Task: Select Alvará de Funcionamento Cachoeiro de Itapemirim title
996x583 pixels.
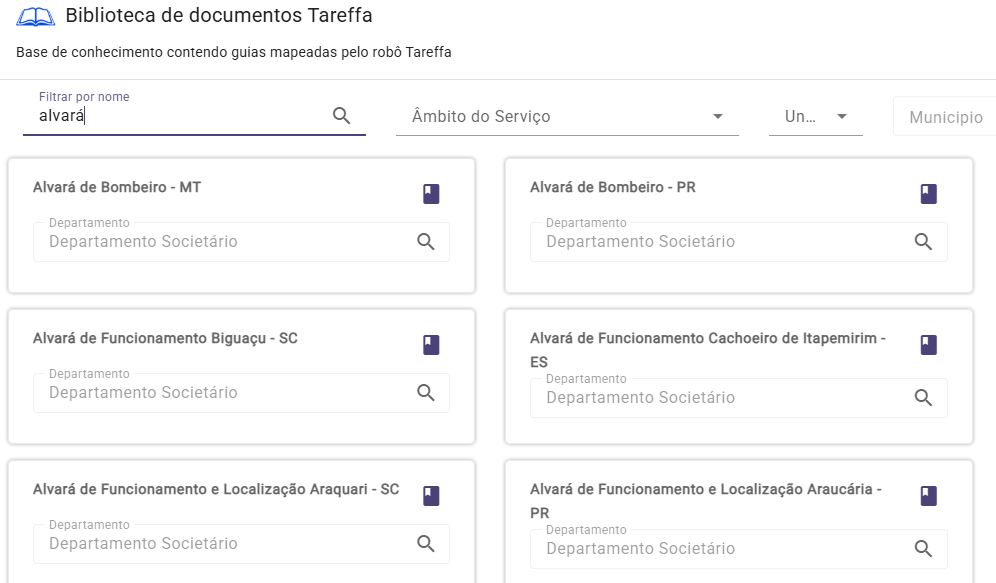Action: coord(708,350)
